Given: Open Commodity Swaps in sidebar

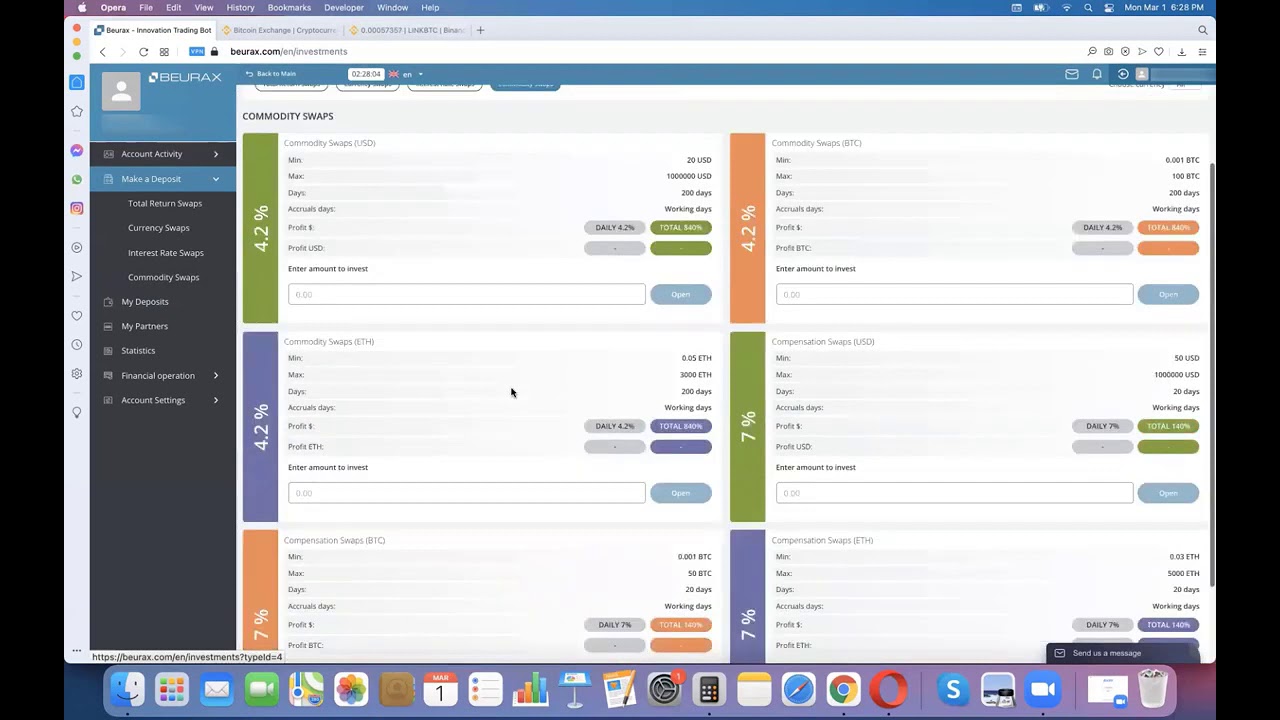Looking at the screenshot, I should point(163,277).
